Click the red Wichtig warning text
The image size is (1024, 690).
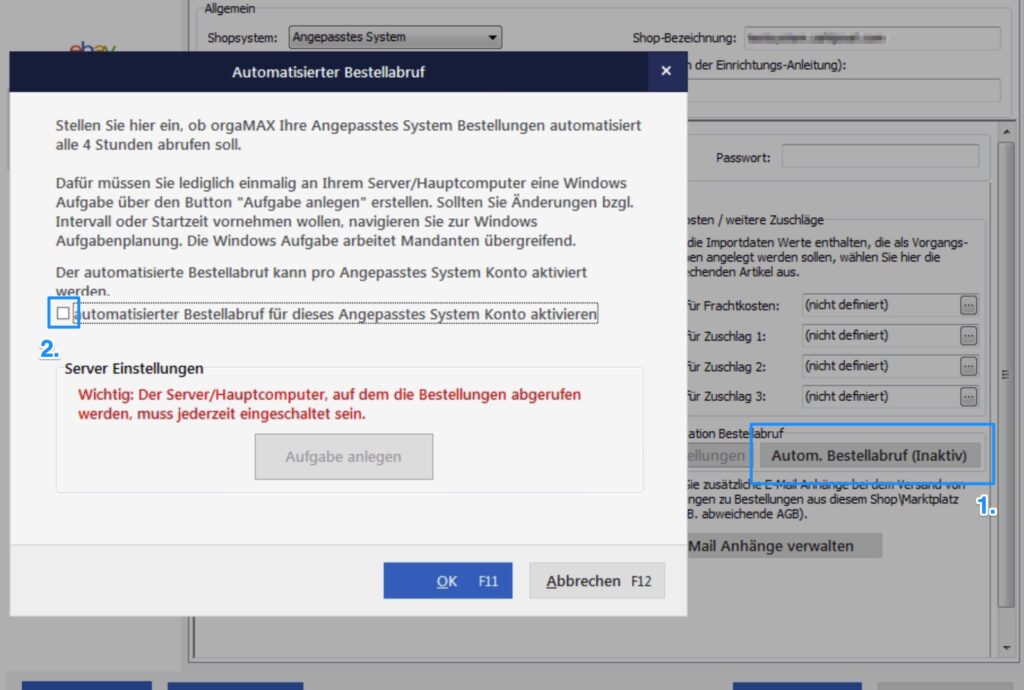click(x=329, y=404)
